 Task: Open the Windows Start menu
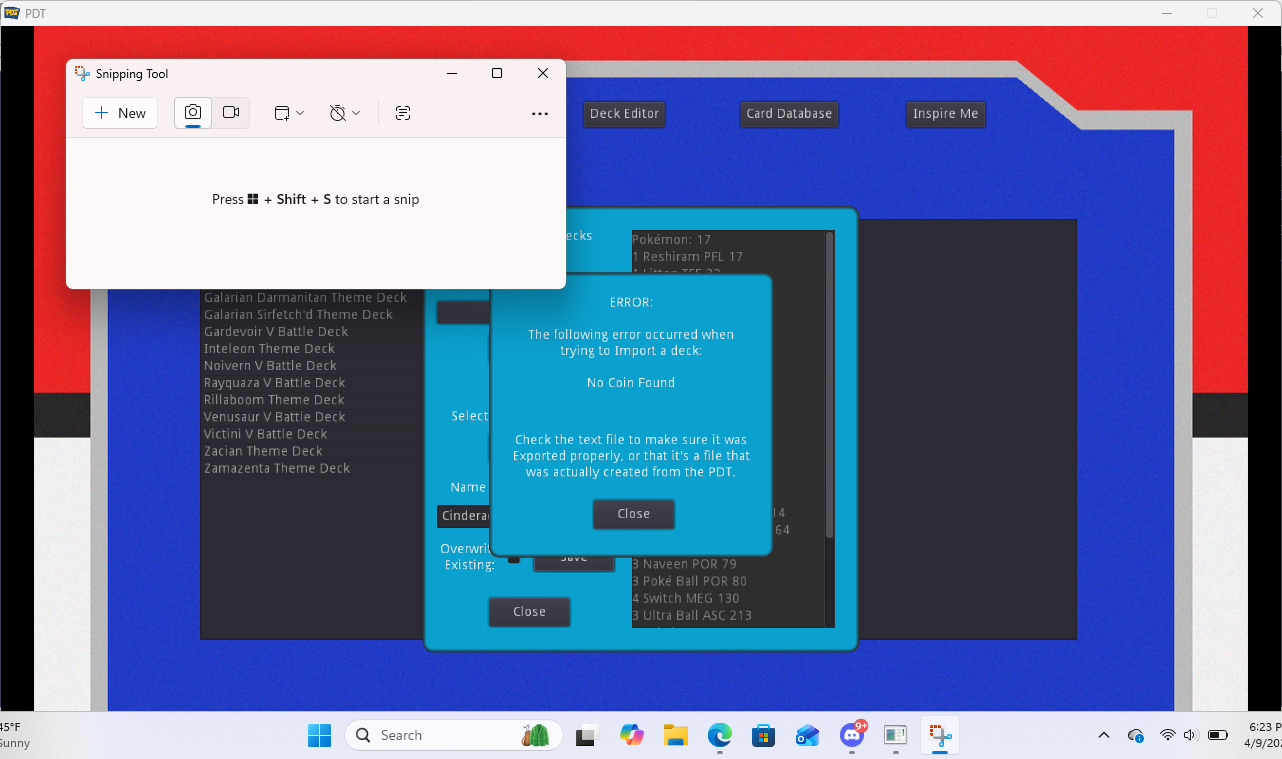coord(319,735)
